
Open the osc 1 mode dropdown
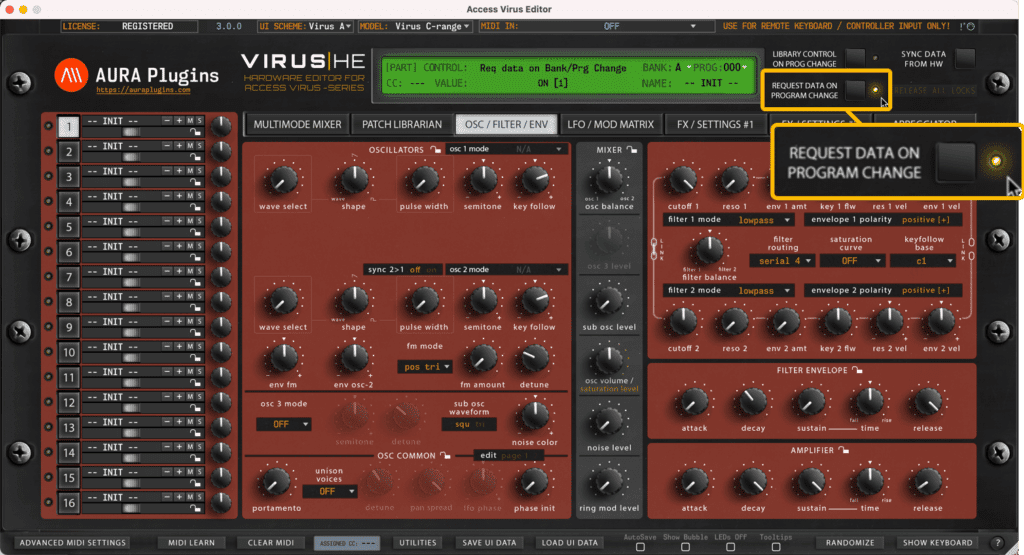pos(506,149)
